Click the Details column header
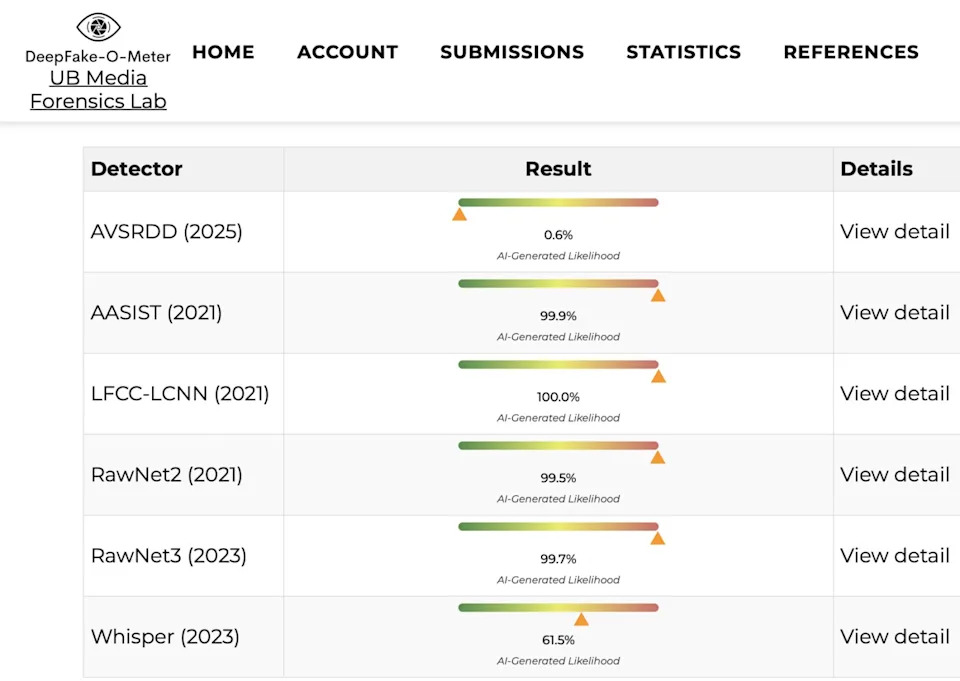Screen dimensions: 960x681 point(877,169)
